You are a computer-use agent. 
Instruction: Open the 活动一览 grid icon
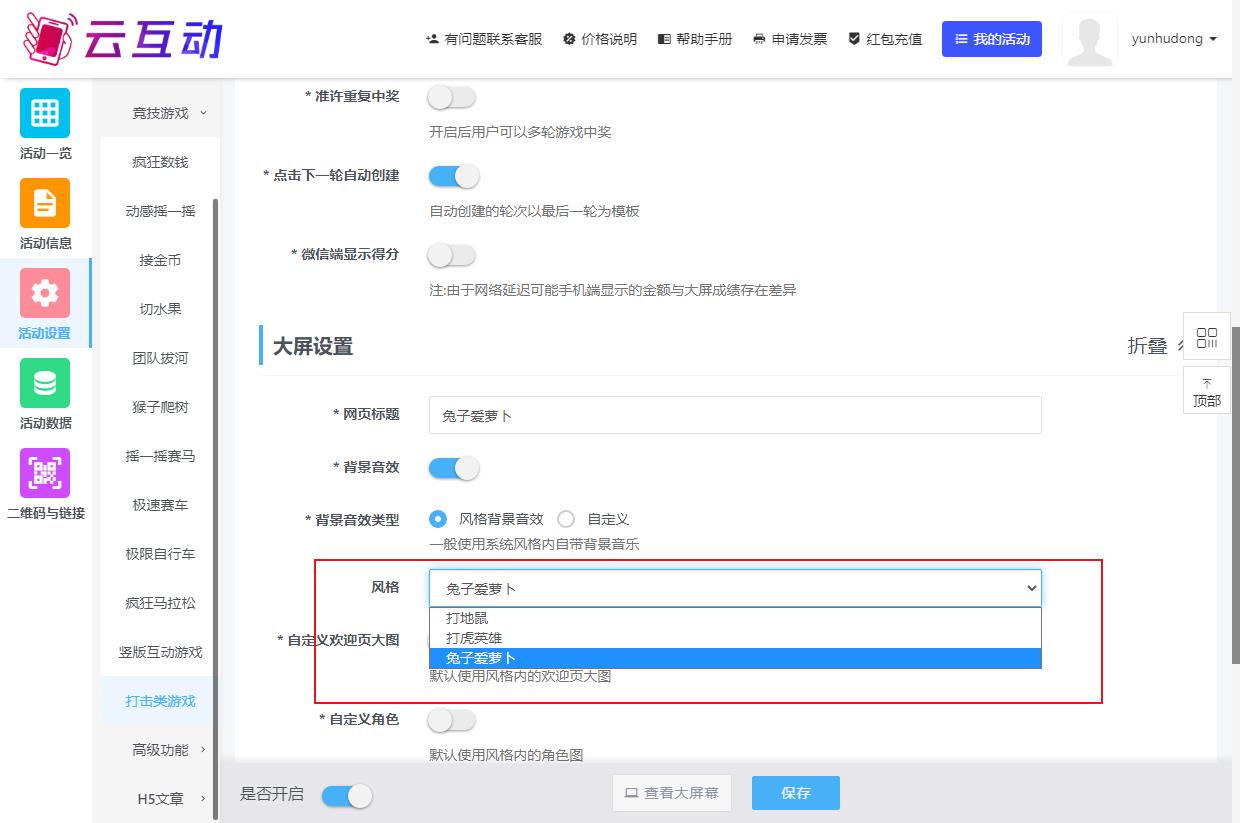[x=45, y=113]
